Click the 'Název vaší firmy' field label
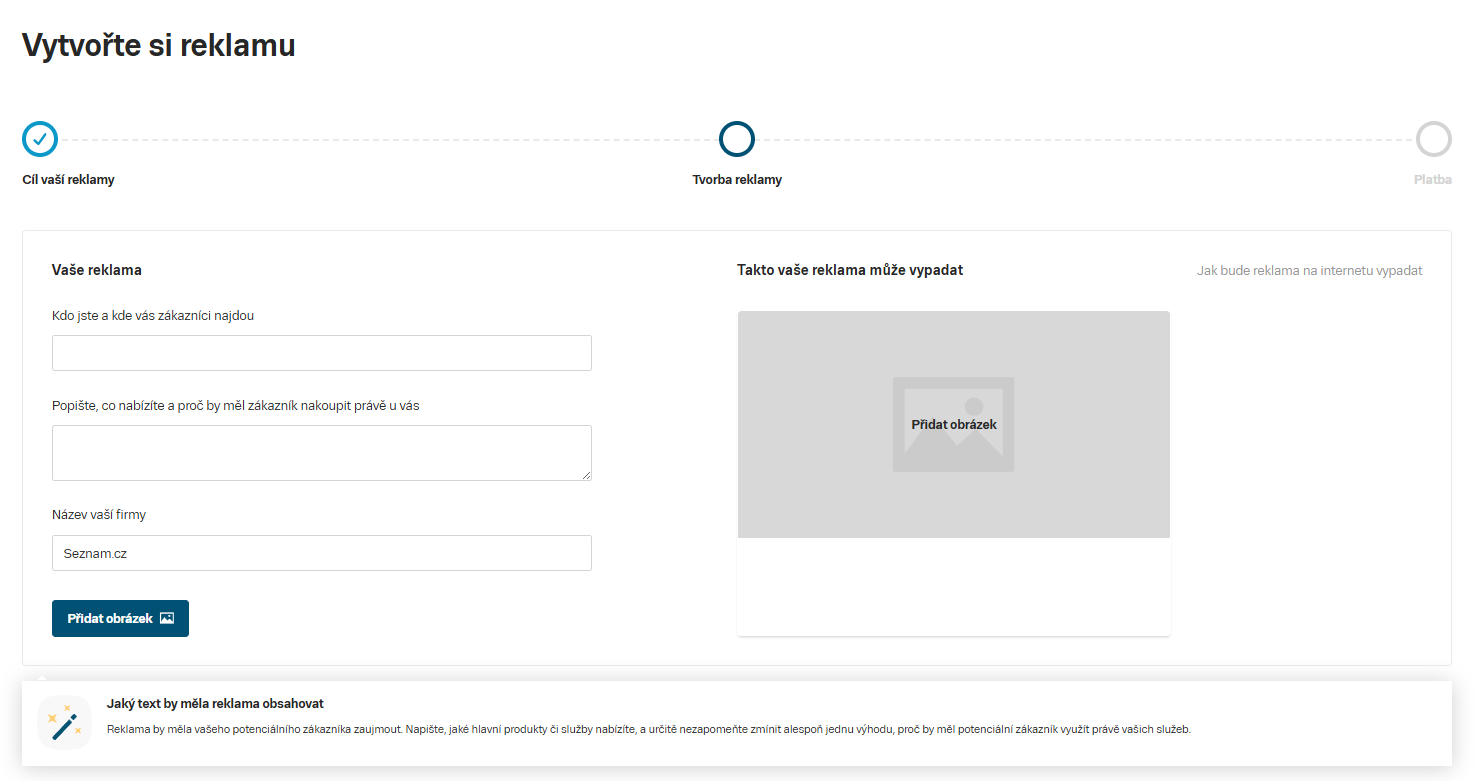The width and height of the screenshot is (1475, 781). tap(99, 515)
